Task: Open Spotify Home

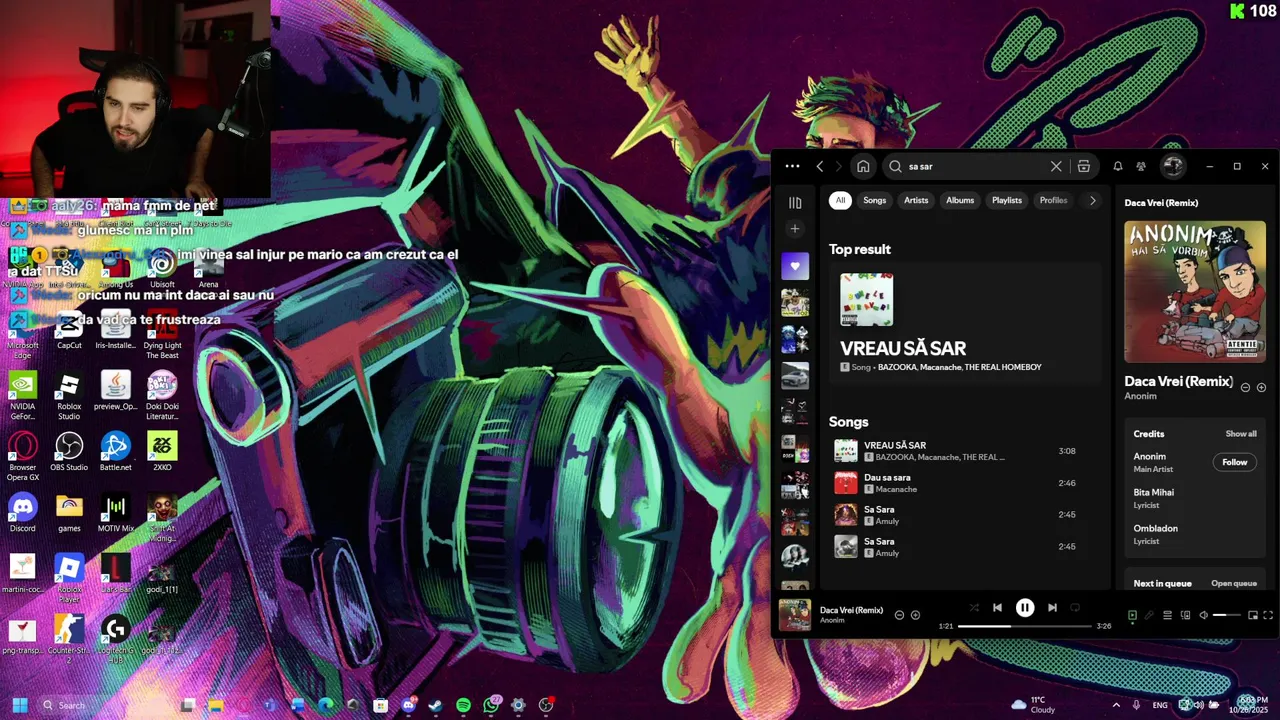Action: coord(863,166)
